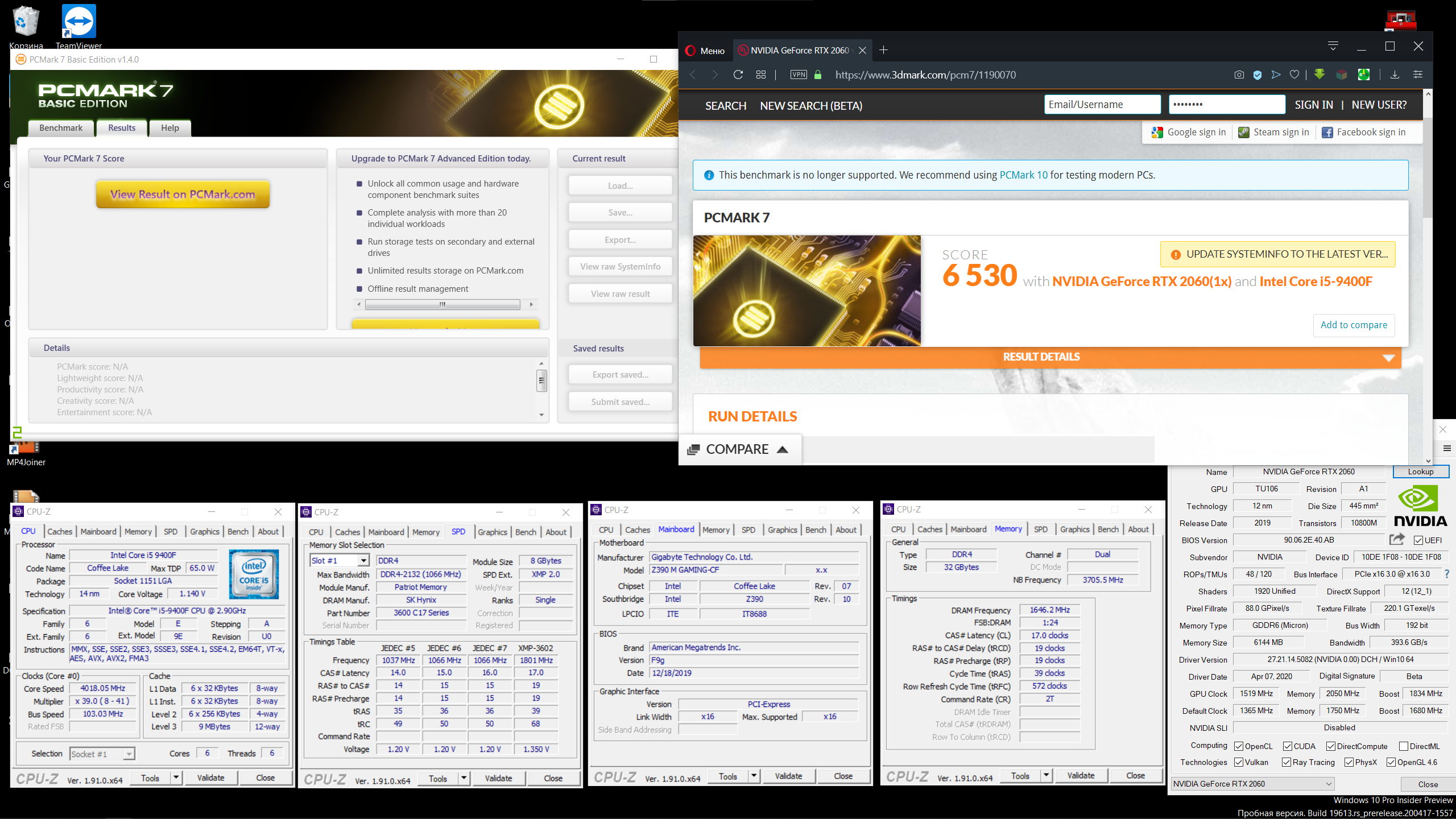Click the Opera Flow send icon

pos(1276,75)
